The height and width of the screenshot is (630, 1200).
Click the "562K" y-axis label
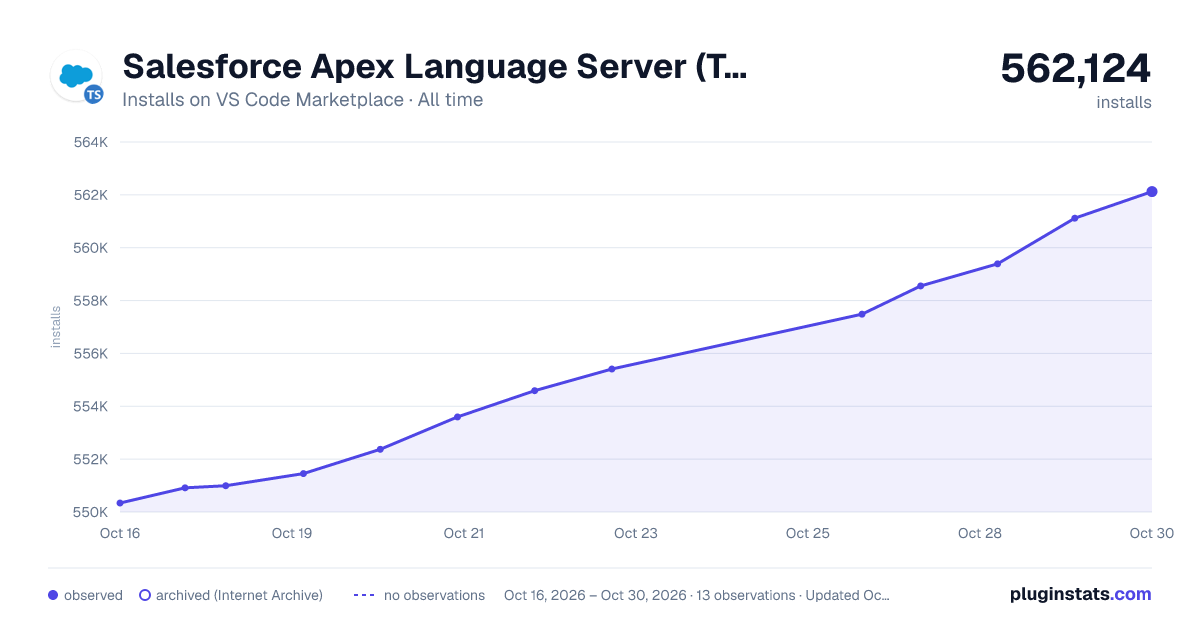click(91, 195)
